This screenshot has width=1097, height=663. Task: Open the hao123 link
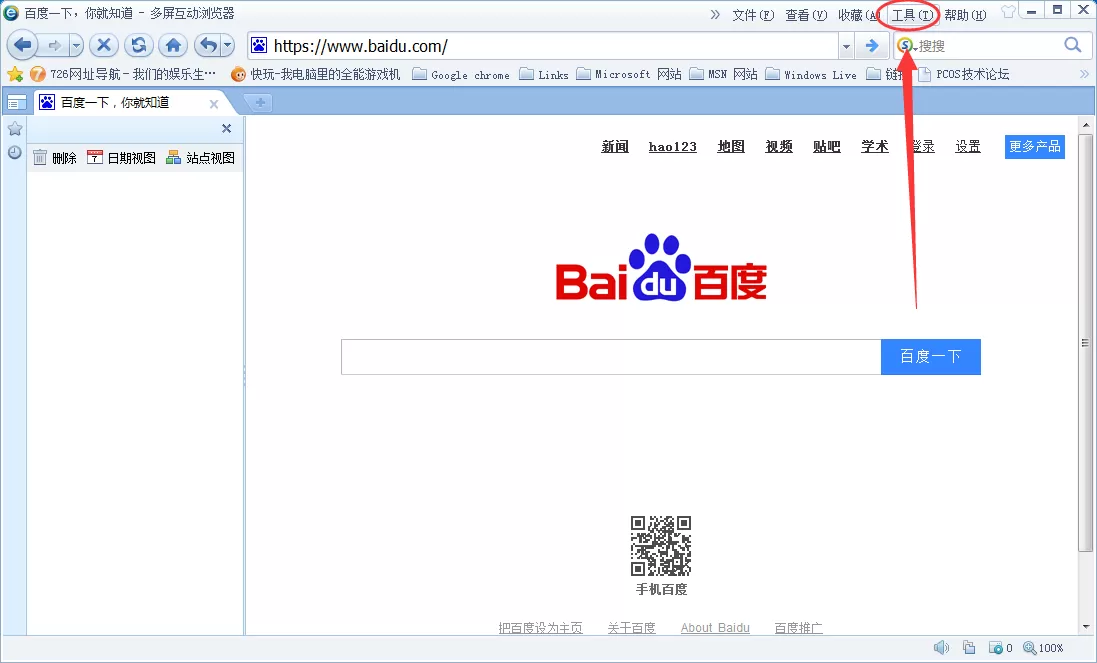[x=672, y=146]
